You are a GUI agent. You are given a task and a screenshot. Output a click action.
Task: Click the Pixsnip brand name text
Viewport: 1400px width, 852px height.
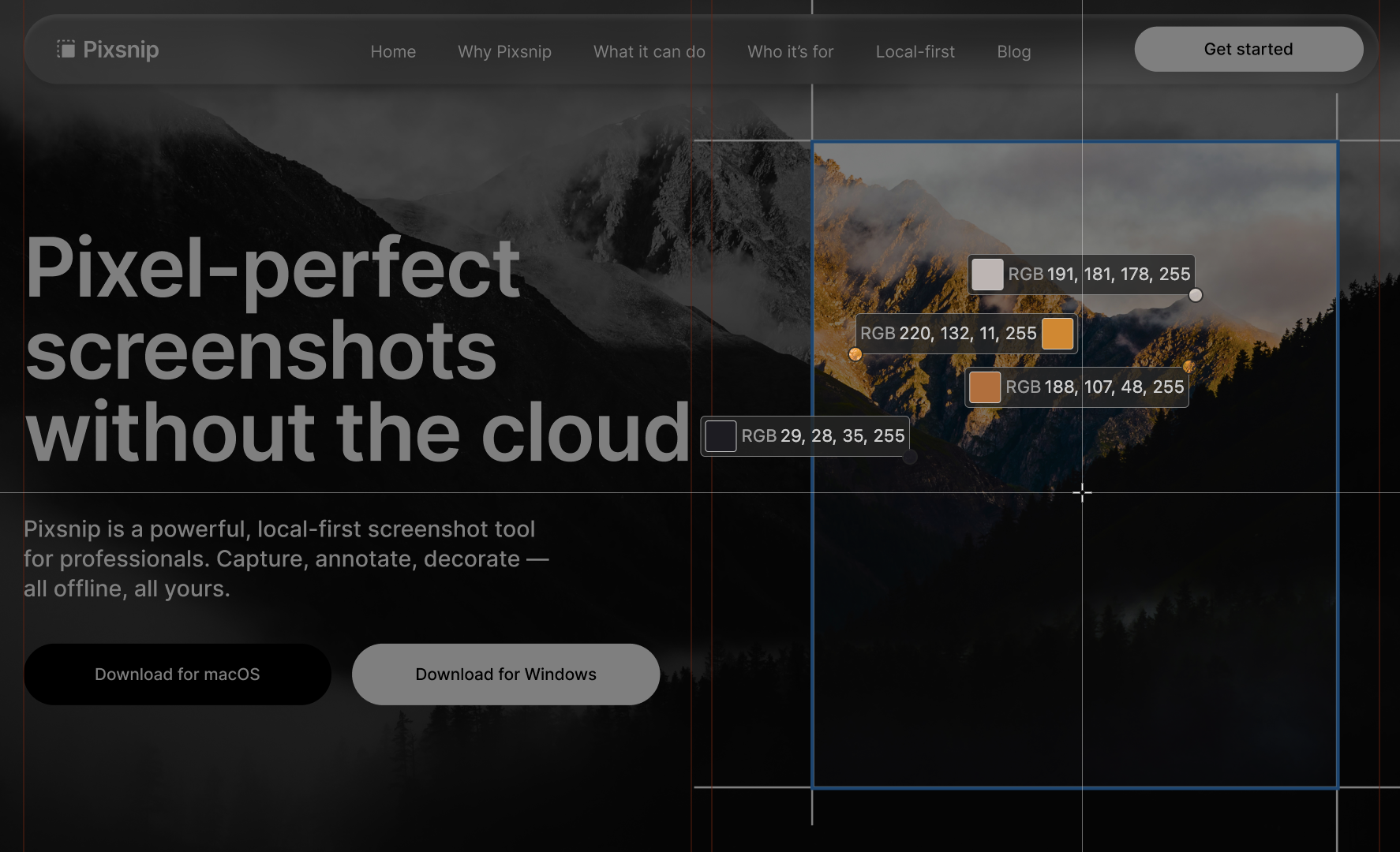point(121,50)
